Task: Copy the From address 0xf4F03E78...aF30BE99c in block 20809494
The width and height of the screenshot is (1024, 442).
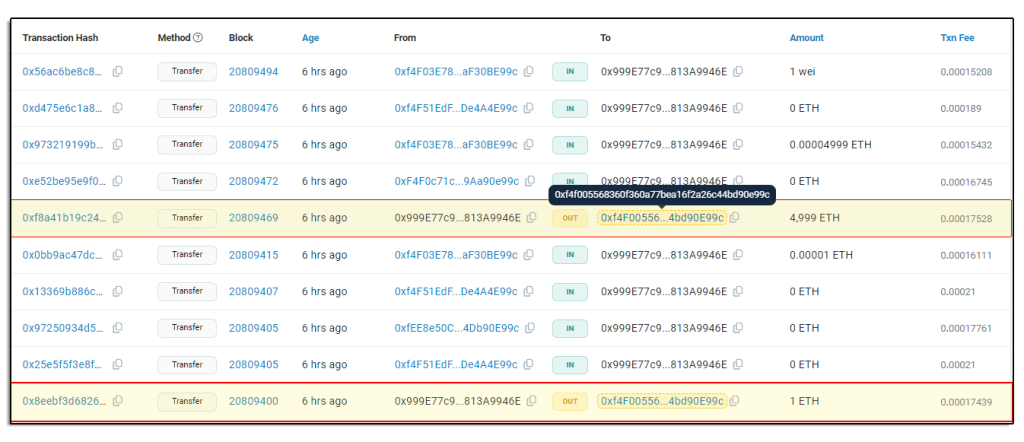Action: (529, 72)
